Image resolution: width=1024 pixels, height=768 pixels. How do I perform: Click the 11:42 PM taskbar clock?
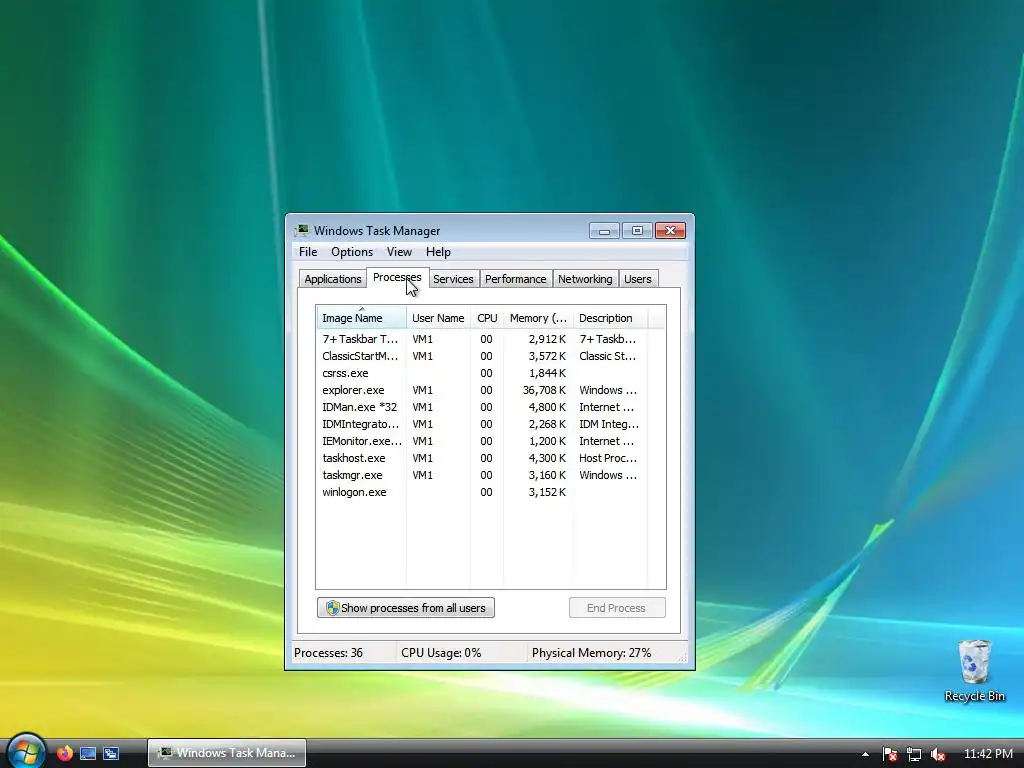[987, 754]
